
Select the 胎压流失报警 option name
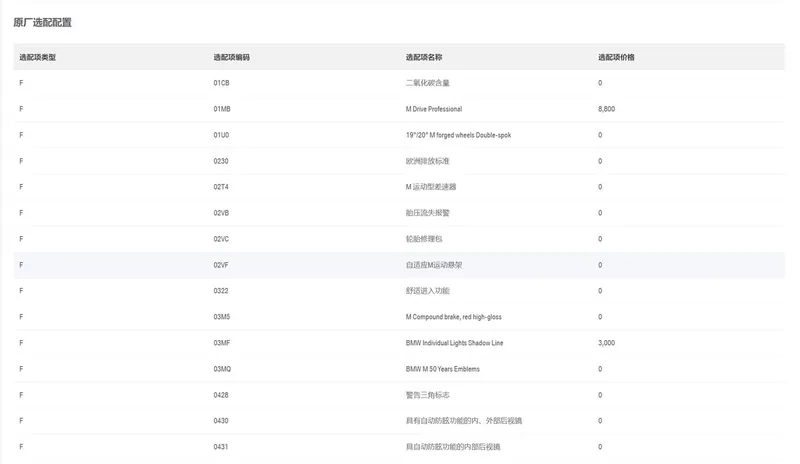click(x=428, y=213)
